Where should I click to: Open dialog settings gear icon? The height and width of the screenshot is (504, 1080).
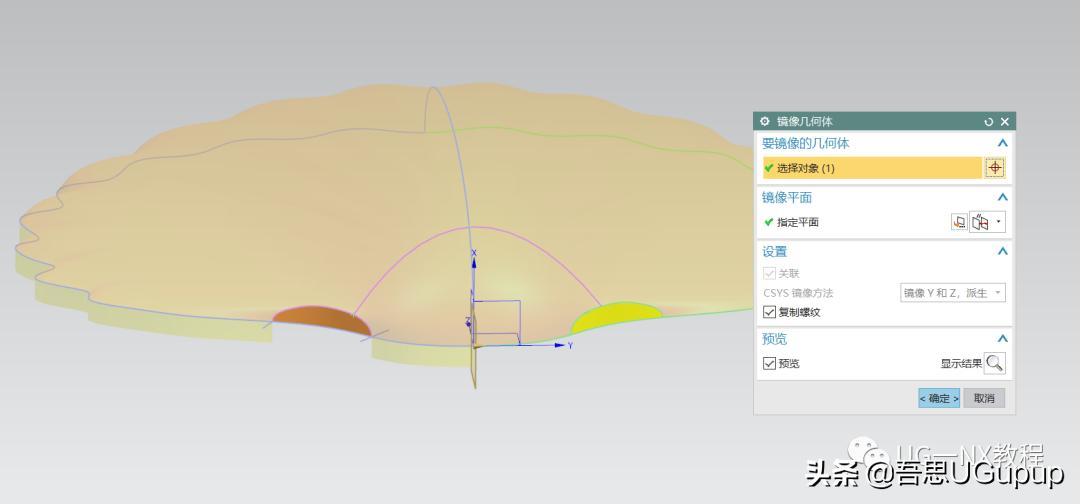point(764,122)
